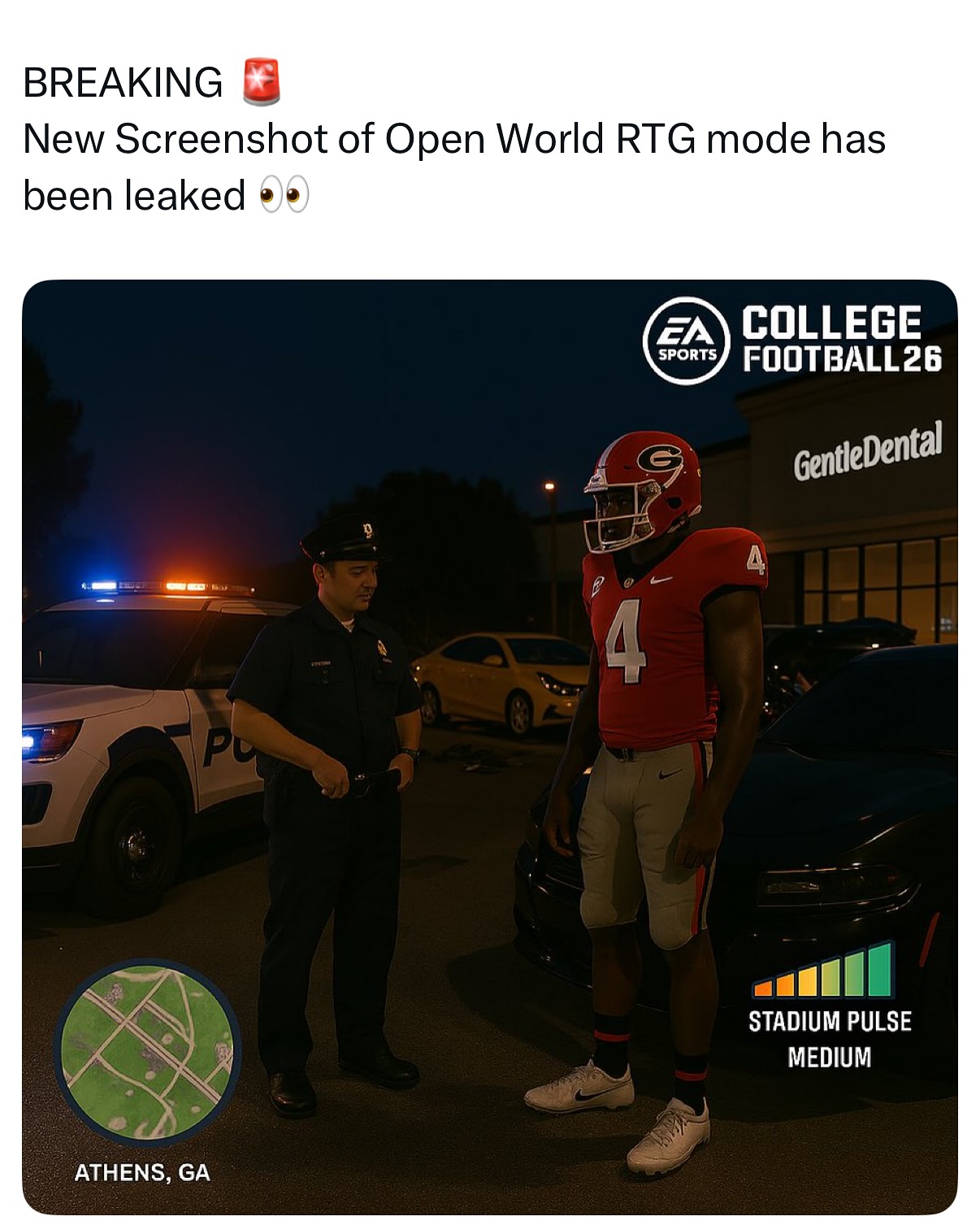Click the eyes emoji in the post
The image size is (980, 1225).
(x=284, y=196)
